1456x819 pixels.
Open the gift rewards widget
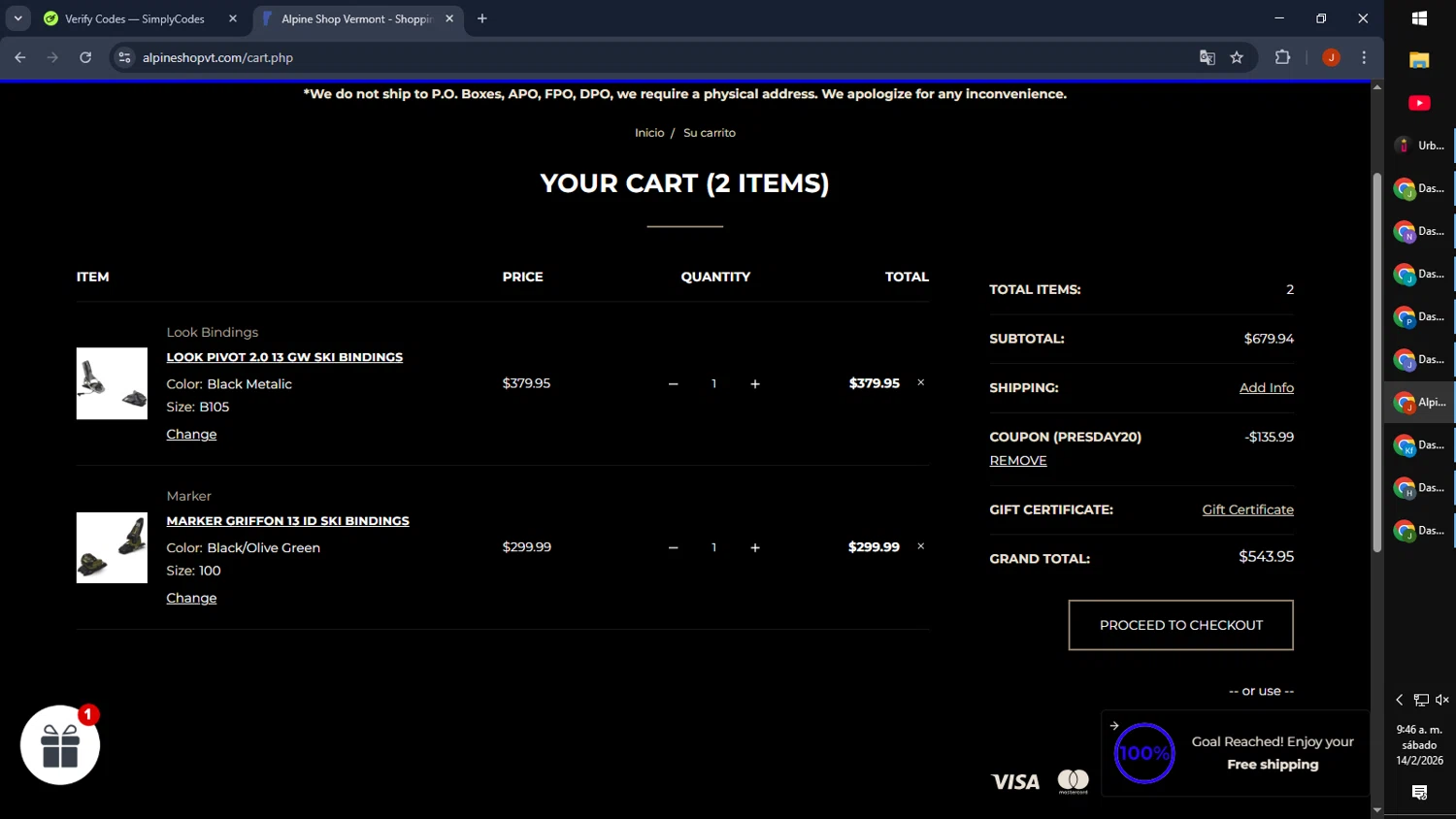(60, 745)
